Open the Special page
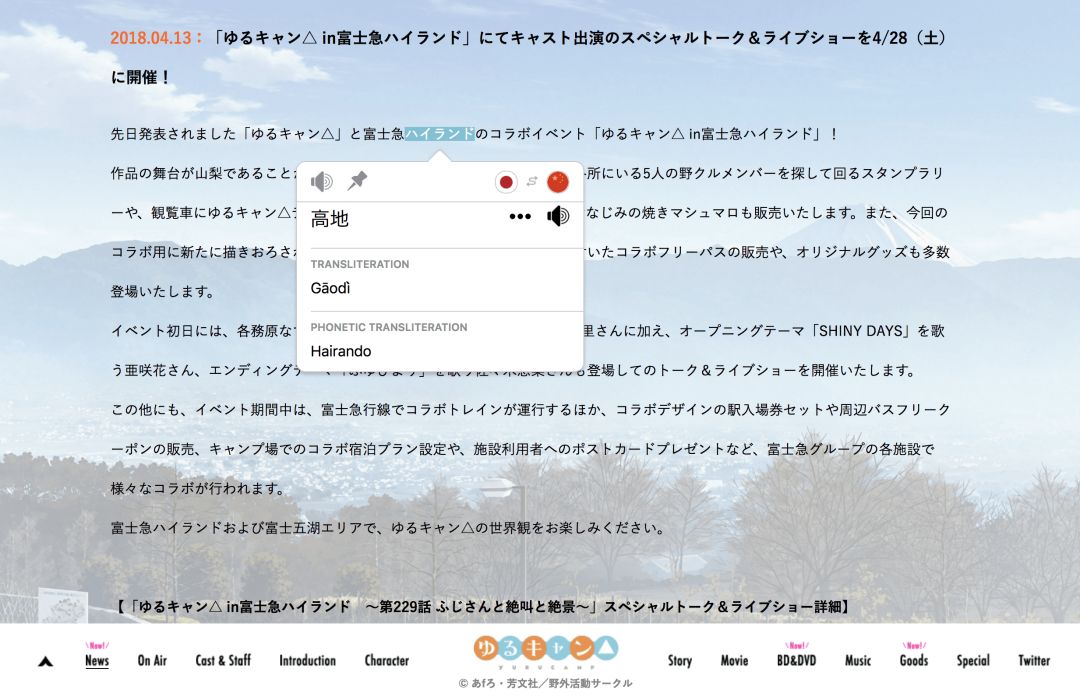Image resolution: width=1080 pixels, height=697 pixels. click(x=973, y=660)
